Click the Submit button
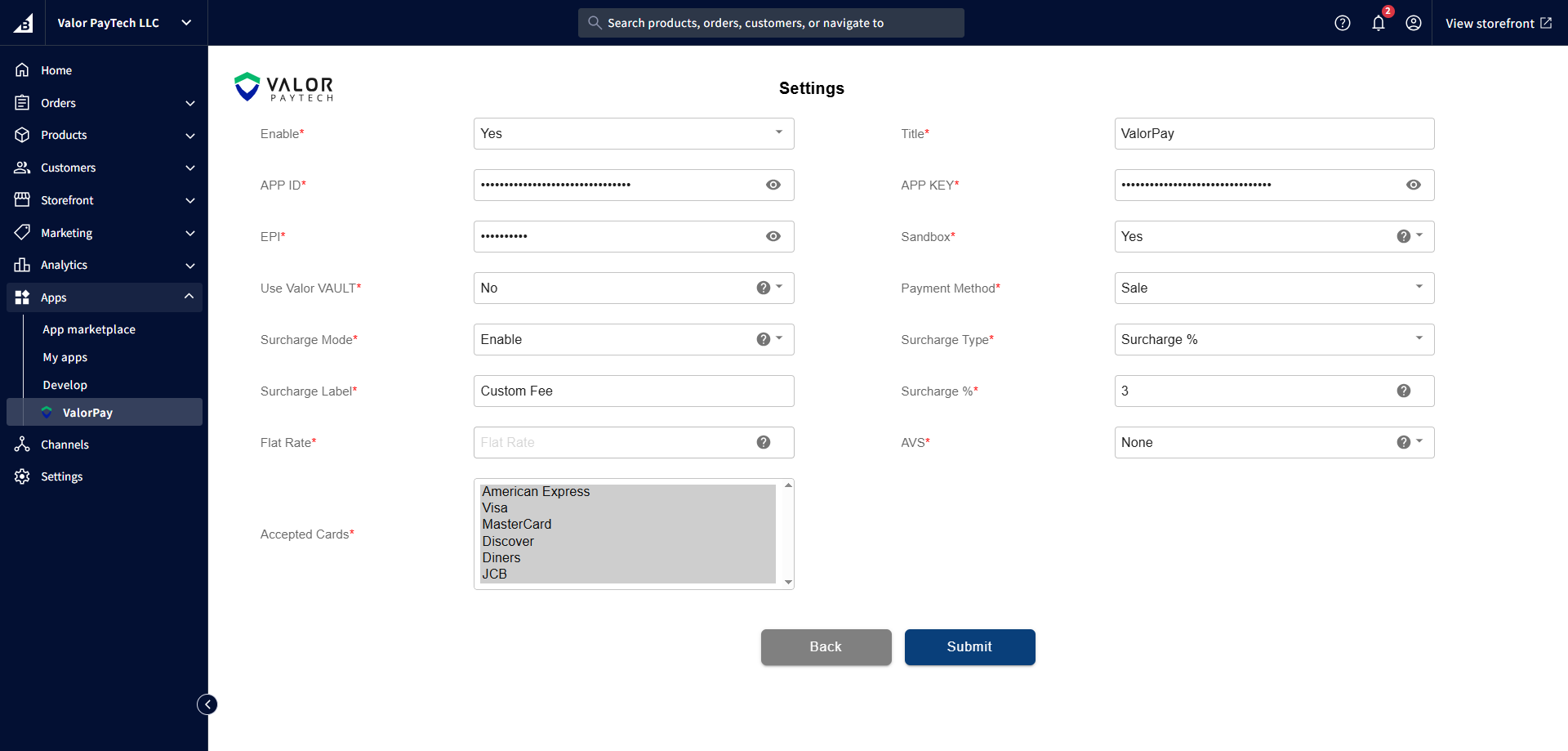 (x=970, y=647)
